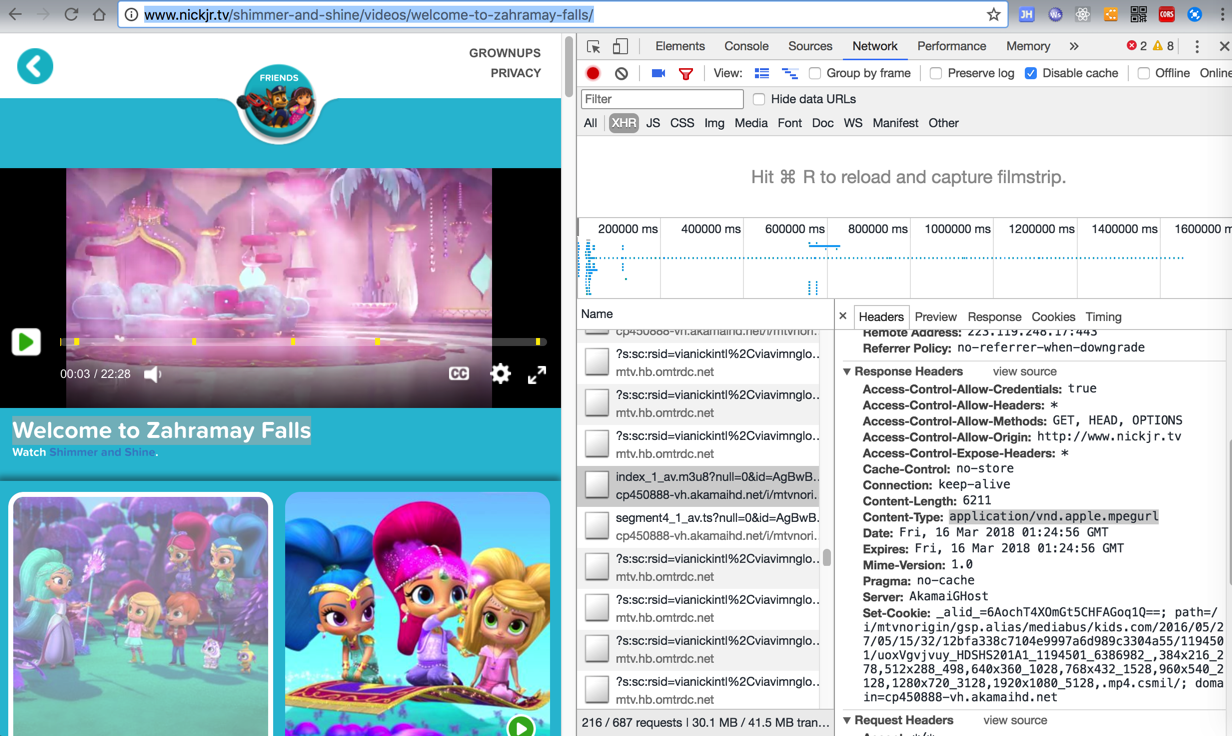
Task: Enter fullscreen video mode
Action: click(x=537, y=374)
